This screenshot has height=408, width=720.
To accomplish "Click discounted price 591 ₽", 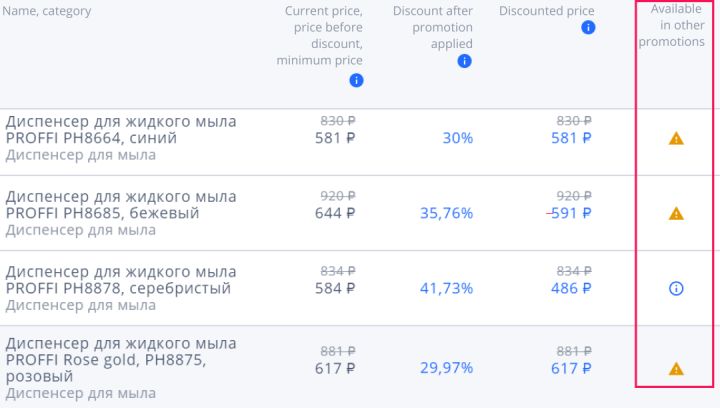I will (572, 213).
